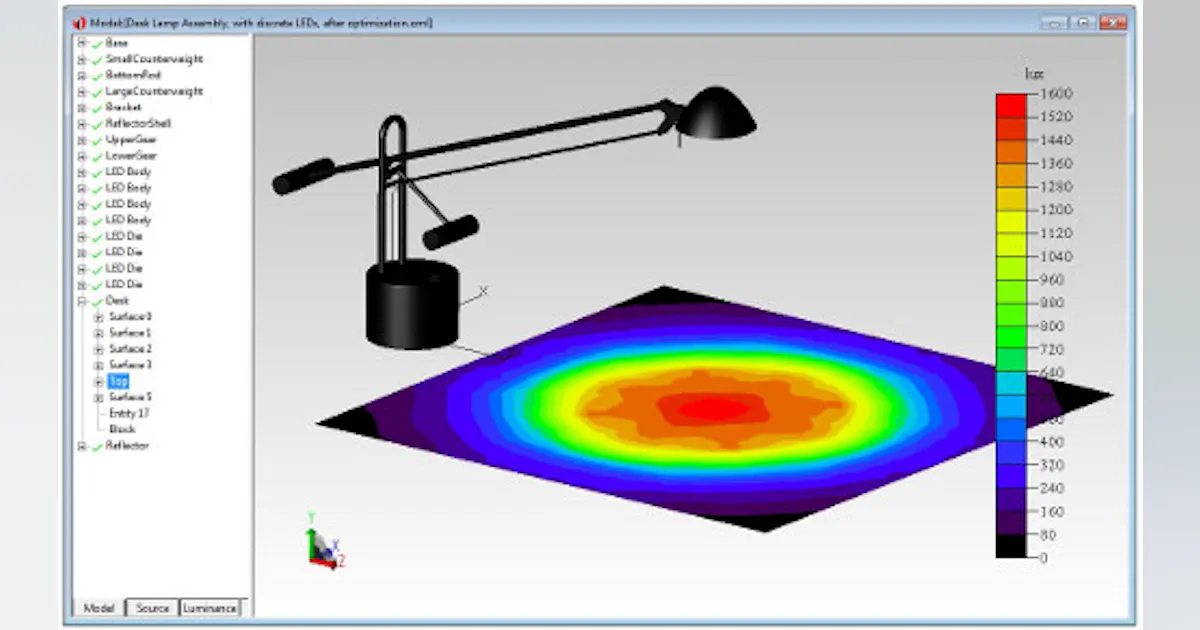Select the Desk label in tree
The image size is (1200, 630).
pyautogui.click(x=117, y=301)
